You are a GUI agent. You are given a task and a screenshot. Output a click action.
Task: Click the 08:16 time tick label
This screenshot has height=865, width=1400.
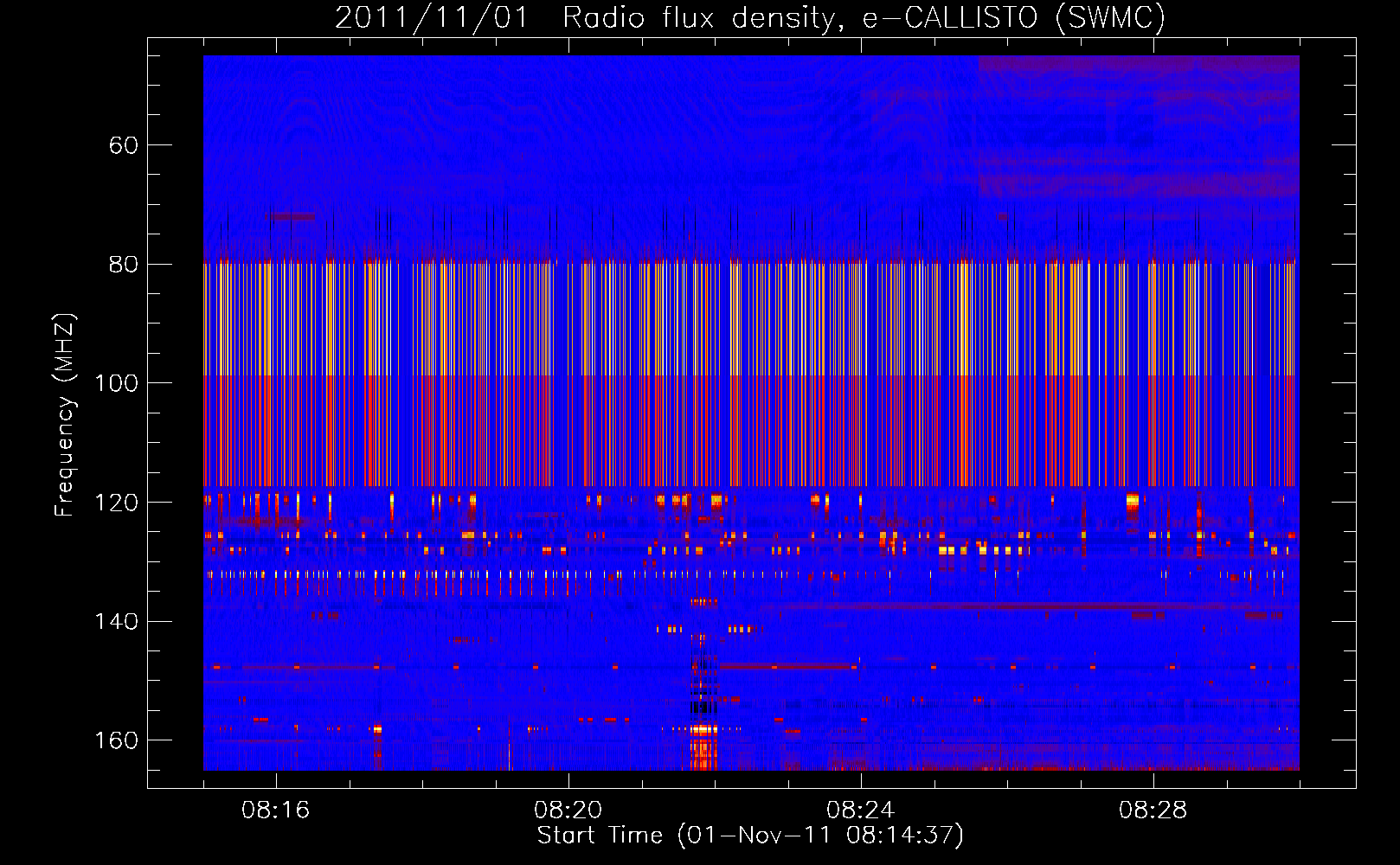click(276, 811)
